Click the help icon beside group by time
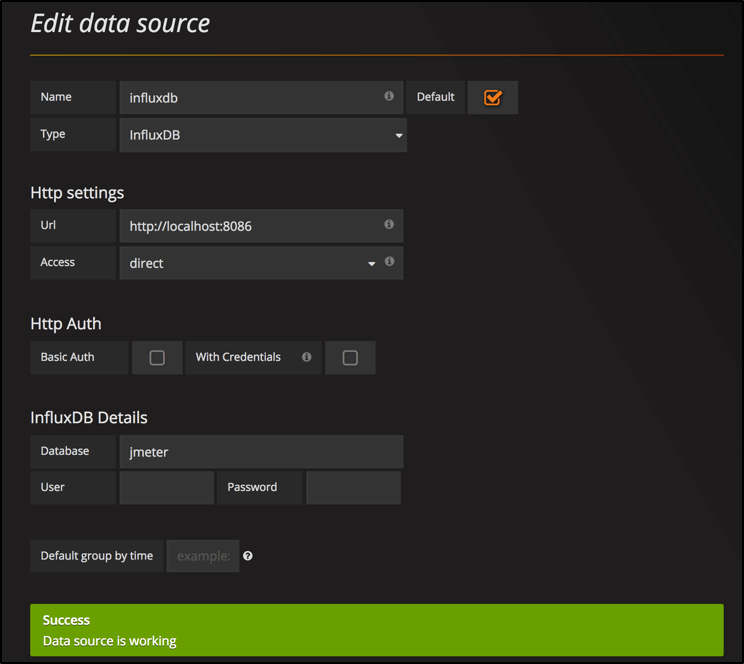 coord(248,556)
